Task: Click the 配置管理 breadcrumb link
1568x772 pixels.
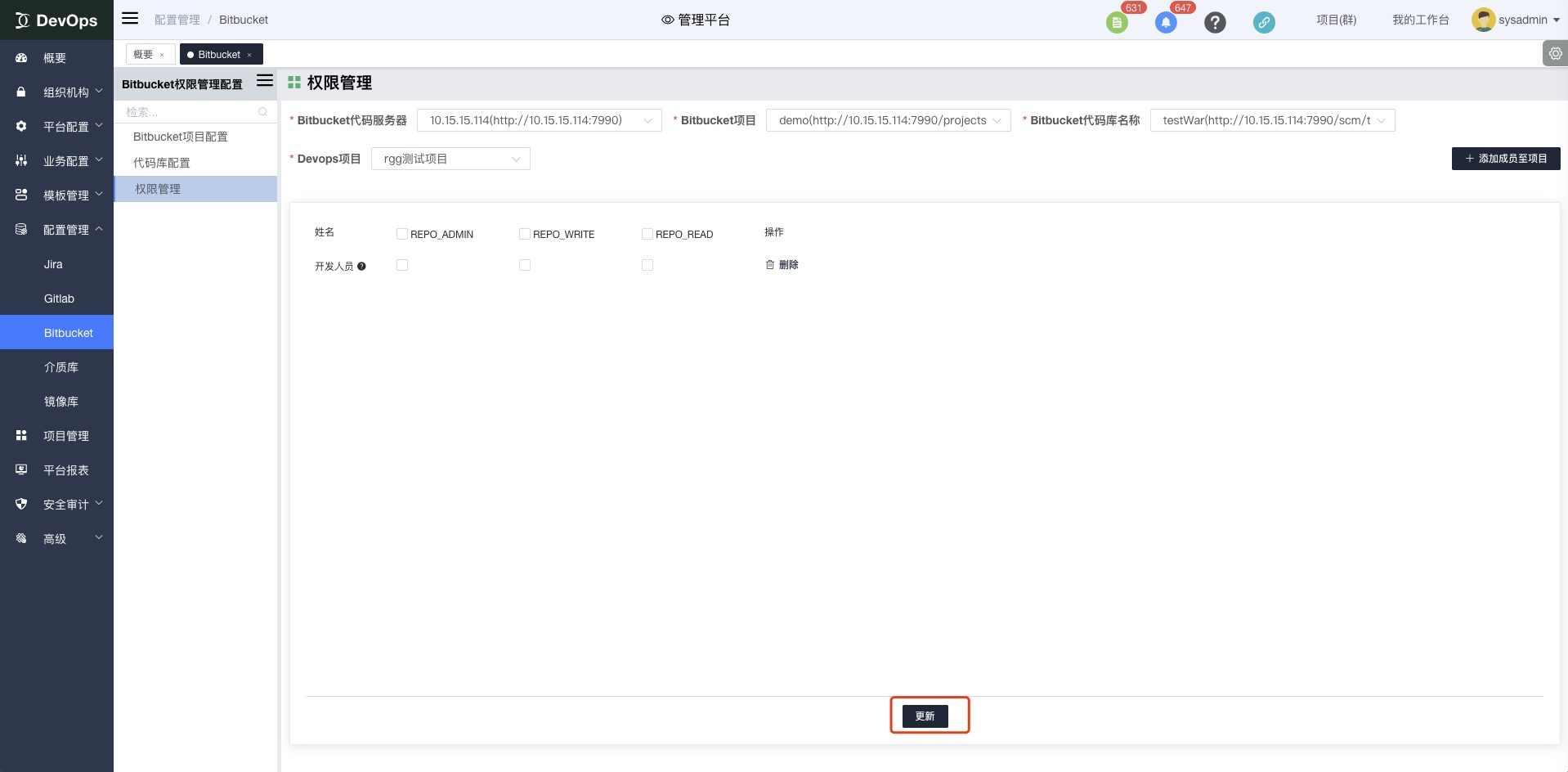Action: tap(177, 20)
